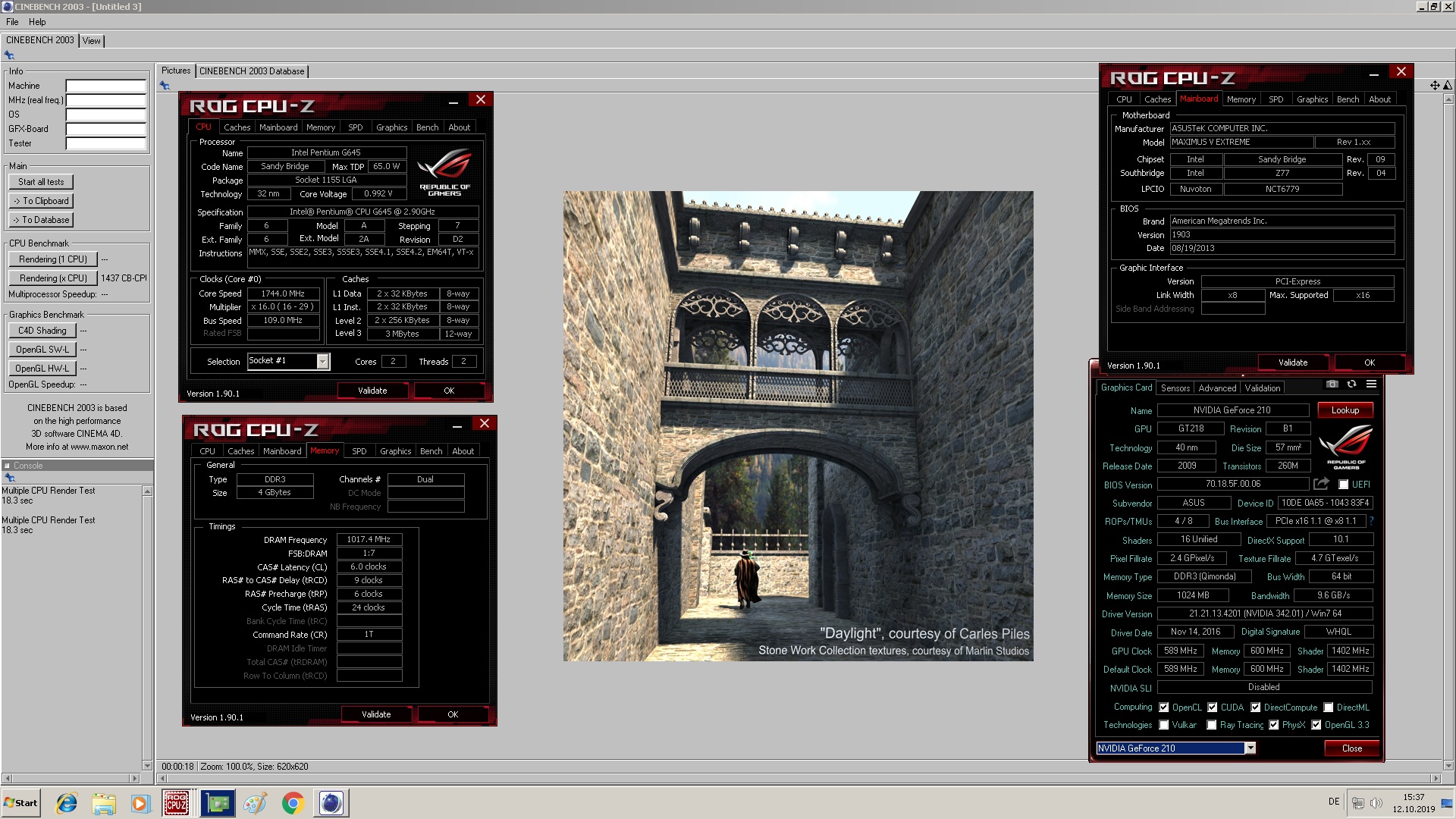Image resolution: width=1456 pixels, height=819 pixels.
Task: Click the left panel horizontal scrollbar right arrow
Action: point(135,778)
